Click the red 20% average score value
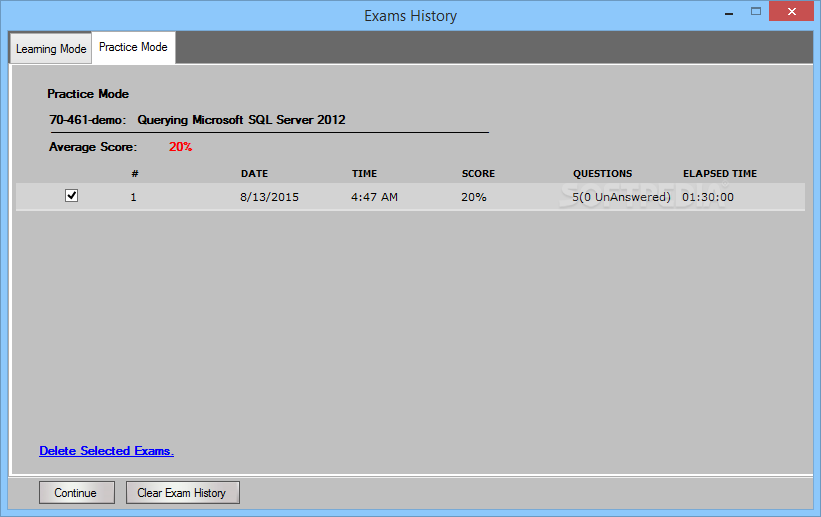Screen dimensions: 821x517 pyautogui.click(x=181, y=147)
